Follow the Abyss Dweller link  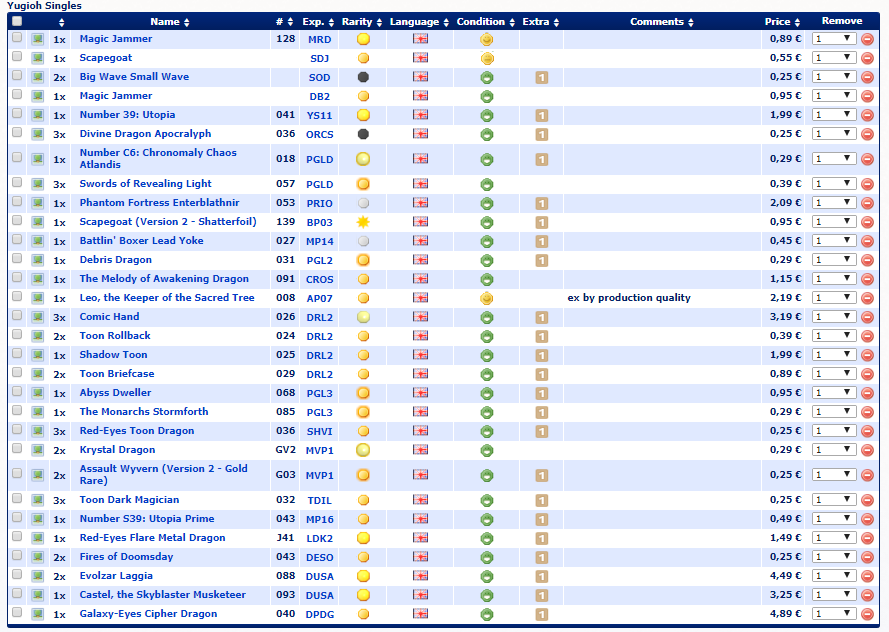[116, 393]
